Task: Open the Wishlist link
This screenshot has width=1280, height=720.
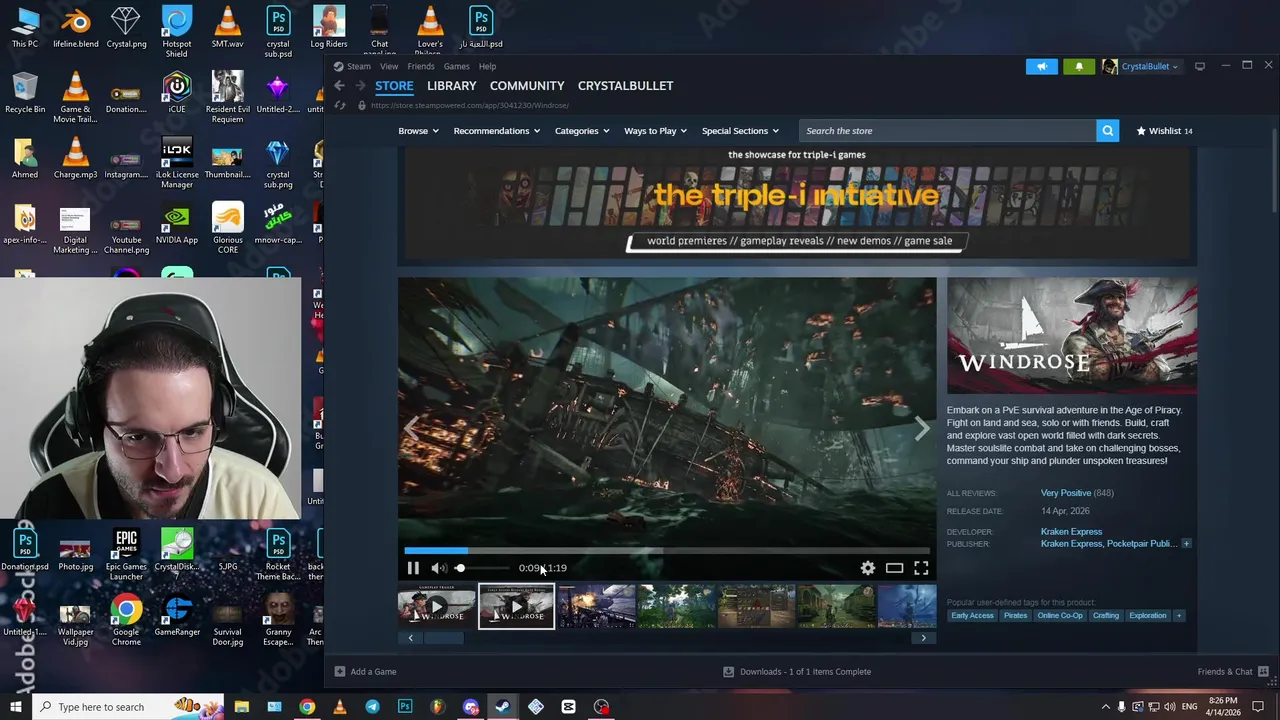Action: 1164,131
